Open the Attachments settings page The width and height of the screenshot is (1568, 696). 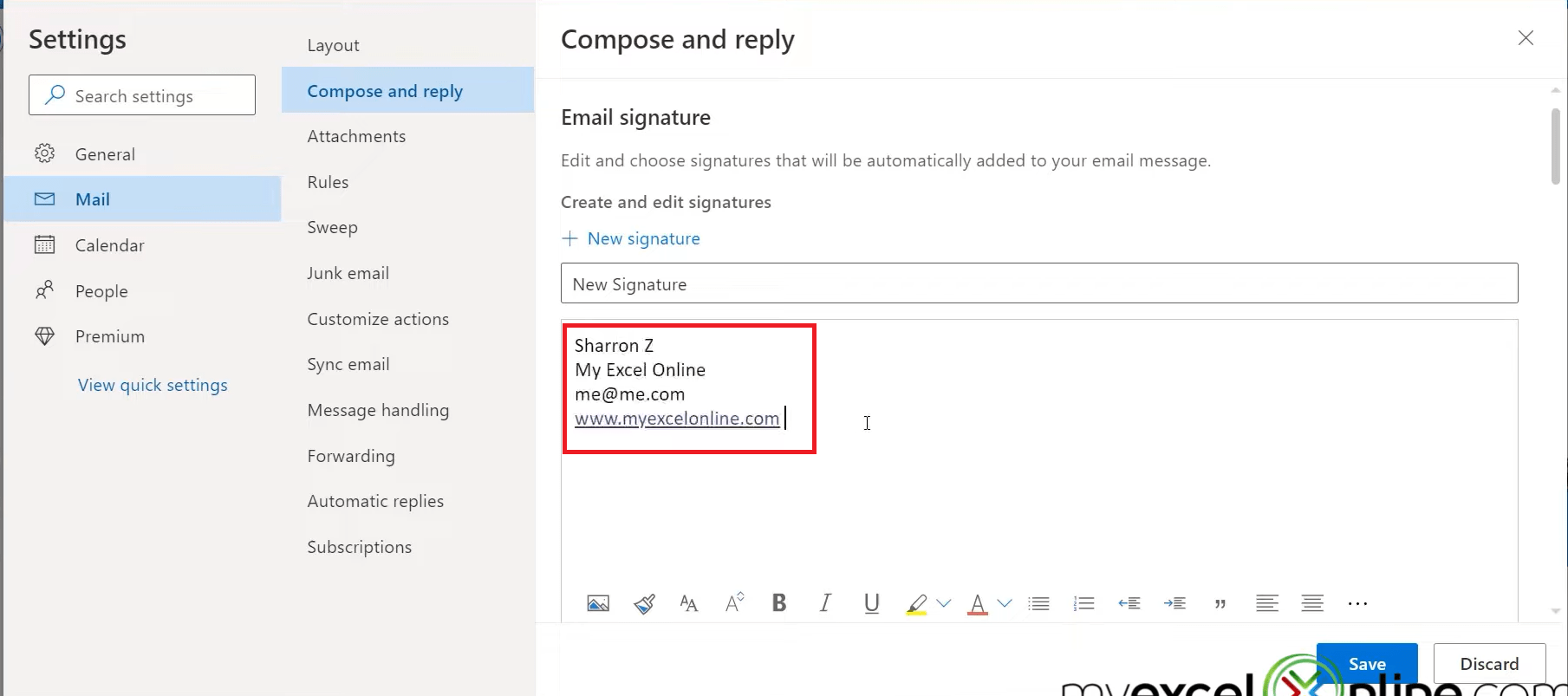pos(407,136)
